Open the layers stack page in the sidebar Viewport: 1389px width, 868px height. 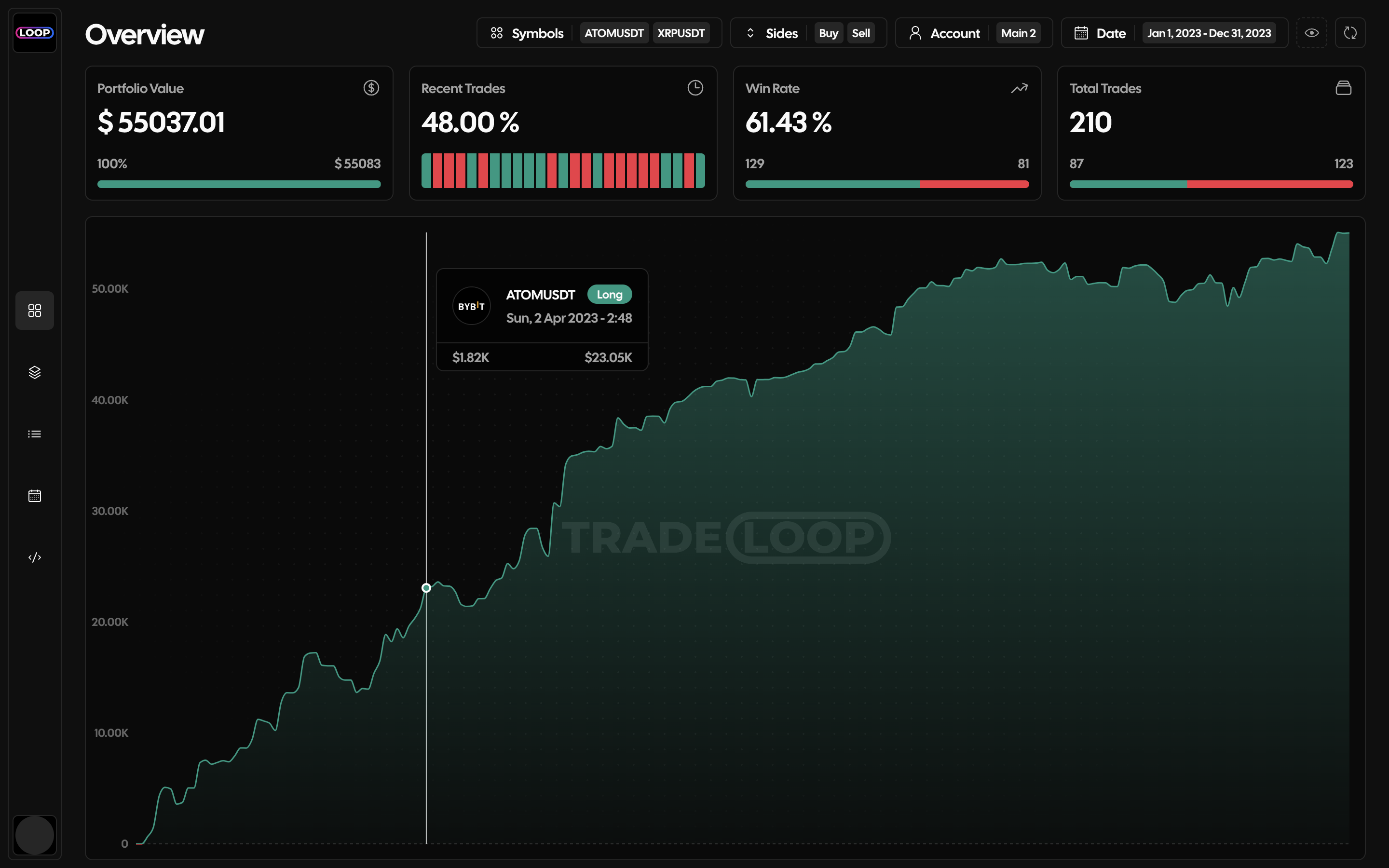(x=34, y=373)
